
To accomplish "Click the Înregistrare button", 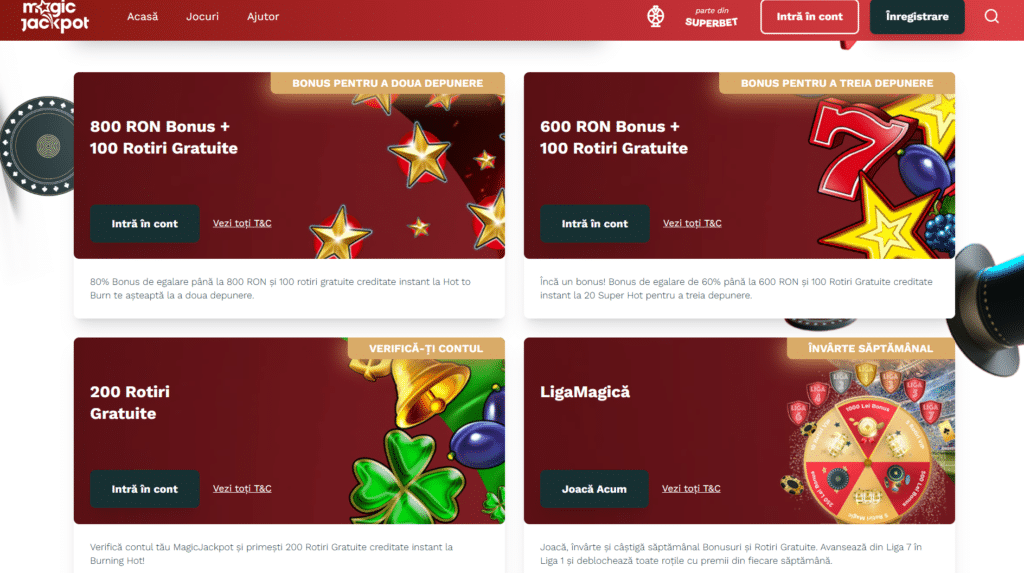I will (x=917, y=16).
